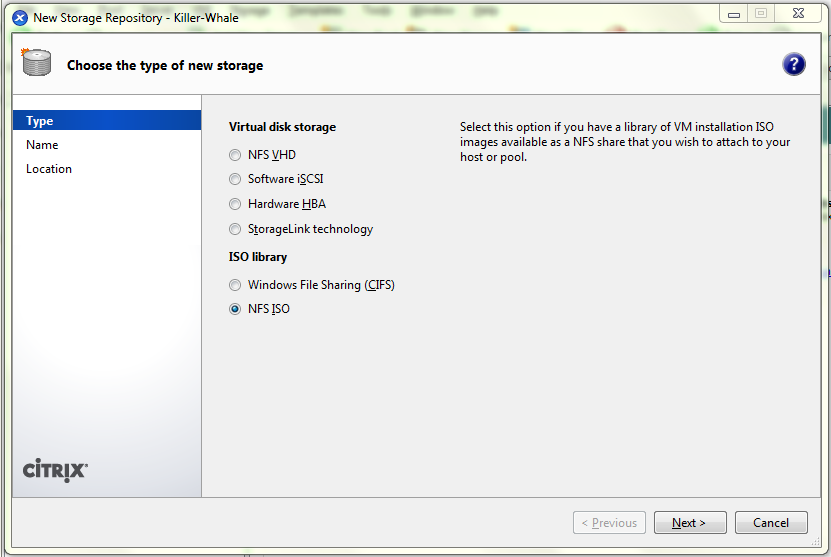831x557 pixels.
Task: Select the NFS ISO radio button
Action: [x=235, y=309]
